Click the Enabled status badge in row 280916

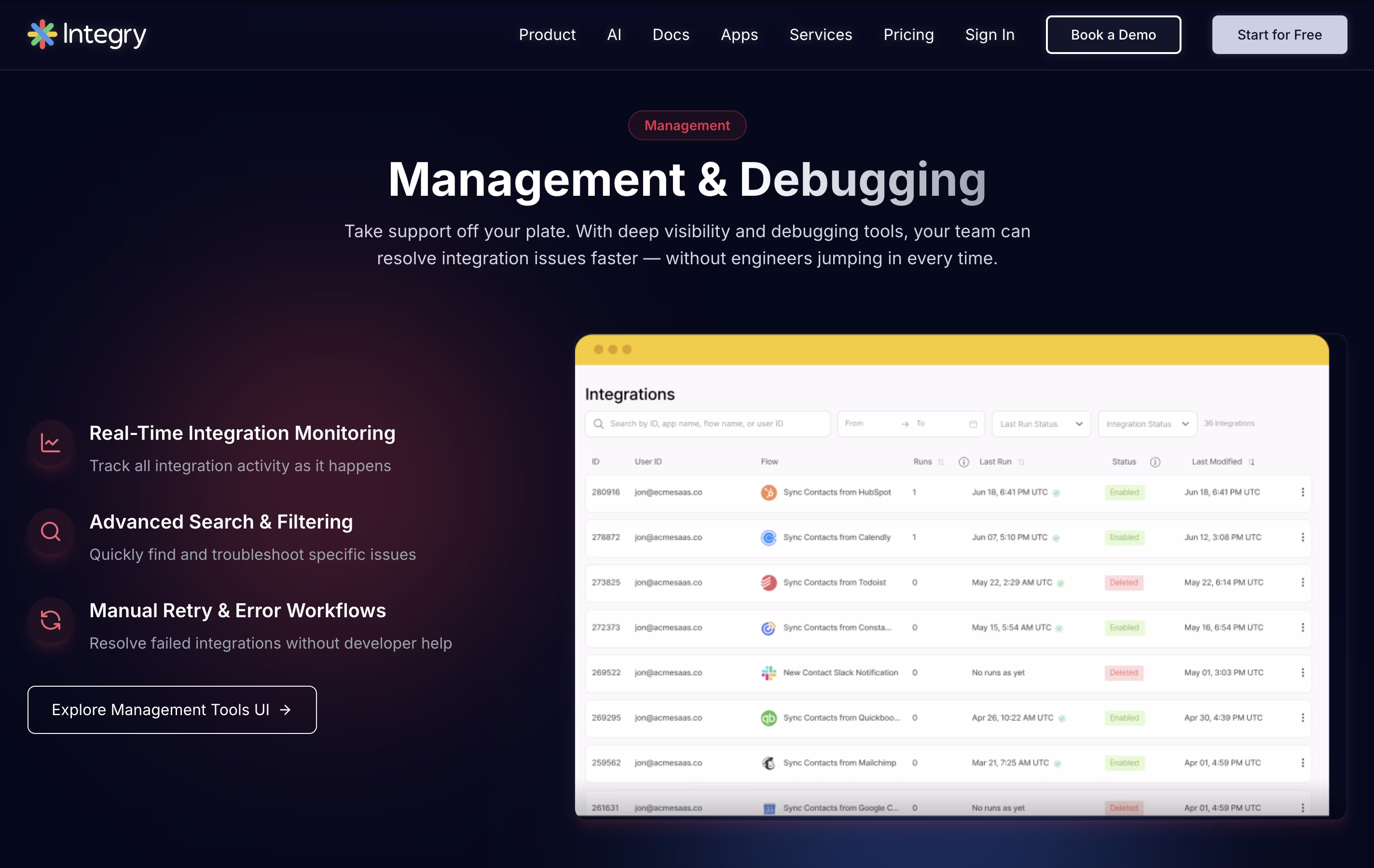(x=1124, y=492)
